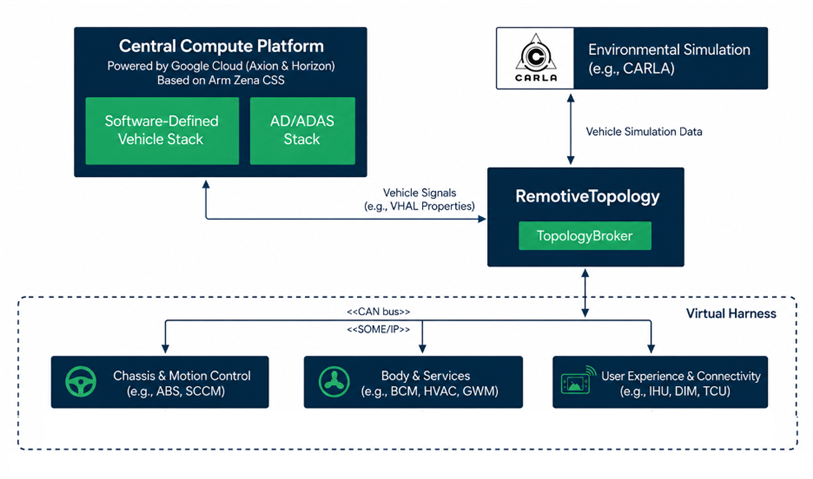
Task: Click the Vehicle Signals label
Action: 419,193
